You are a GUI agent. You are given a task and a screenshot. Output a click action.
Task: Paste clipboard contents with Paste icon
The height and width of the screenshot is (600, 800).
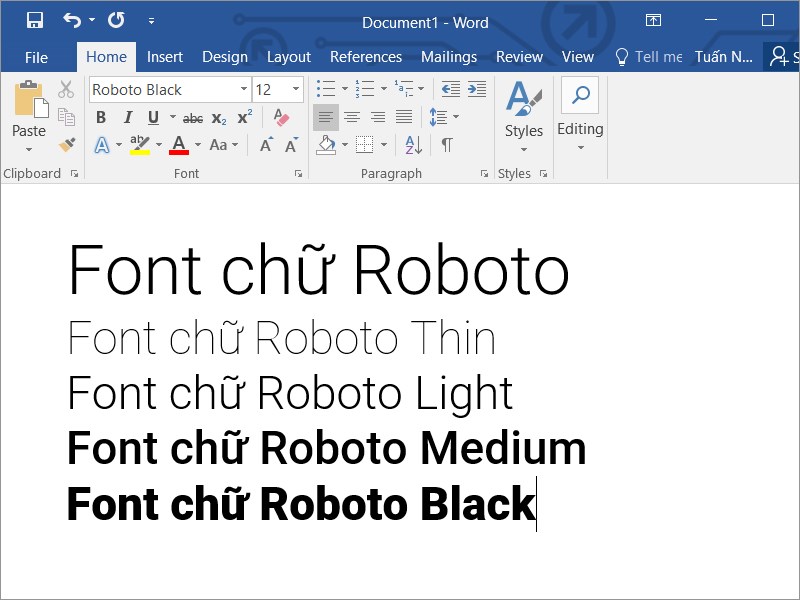click(30, 99)
